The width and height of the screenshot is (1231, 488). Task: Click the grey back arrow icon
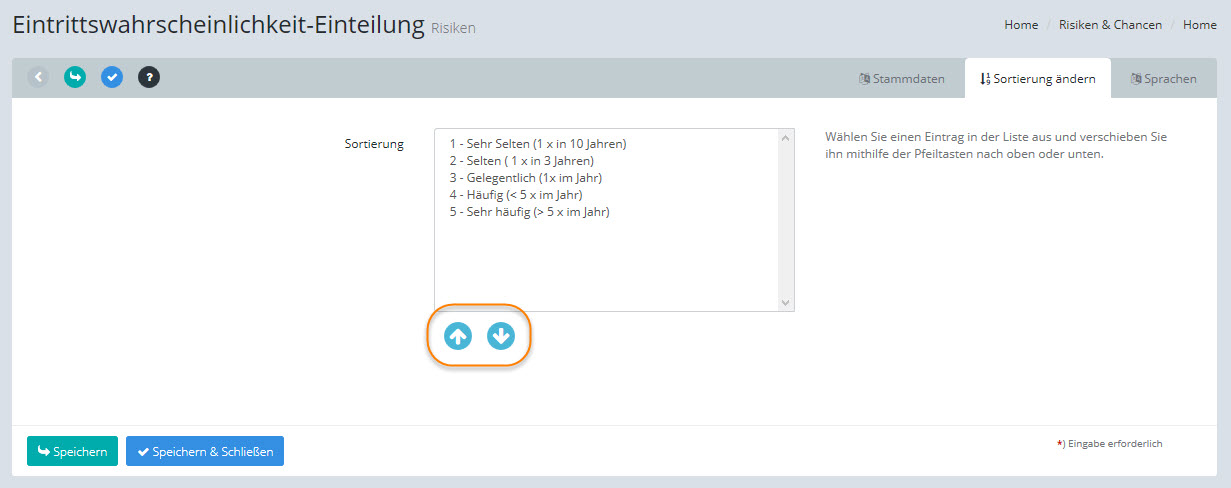[x=38, y=77]
